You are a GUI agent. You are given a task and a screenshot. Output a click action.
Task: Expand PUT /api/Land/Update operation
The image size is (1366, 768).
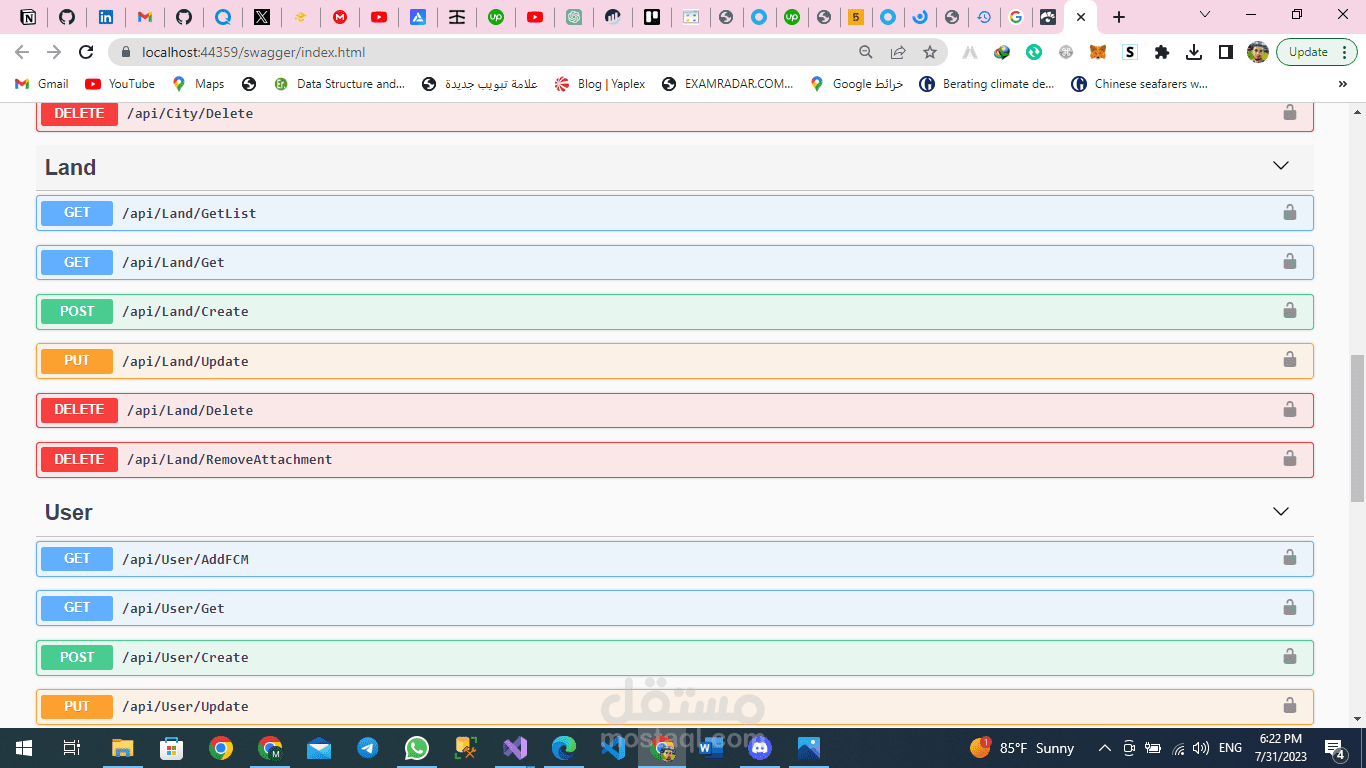[675, 361]
